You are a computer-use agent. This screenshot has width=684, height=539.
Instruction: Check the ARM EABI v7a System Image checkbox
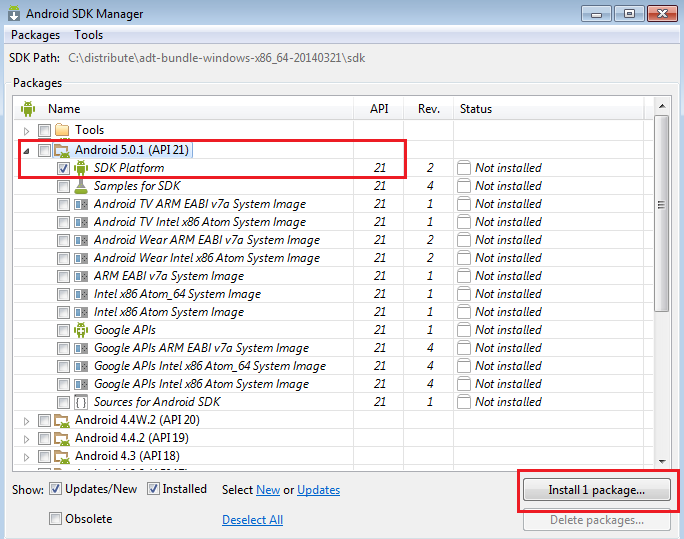(x=63, y=276)
